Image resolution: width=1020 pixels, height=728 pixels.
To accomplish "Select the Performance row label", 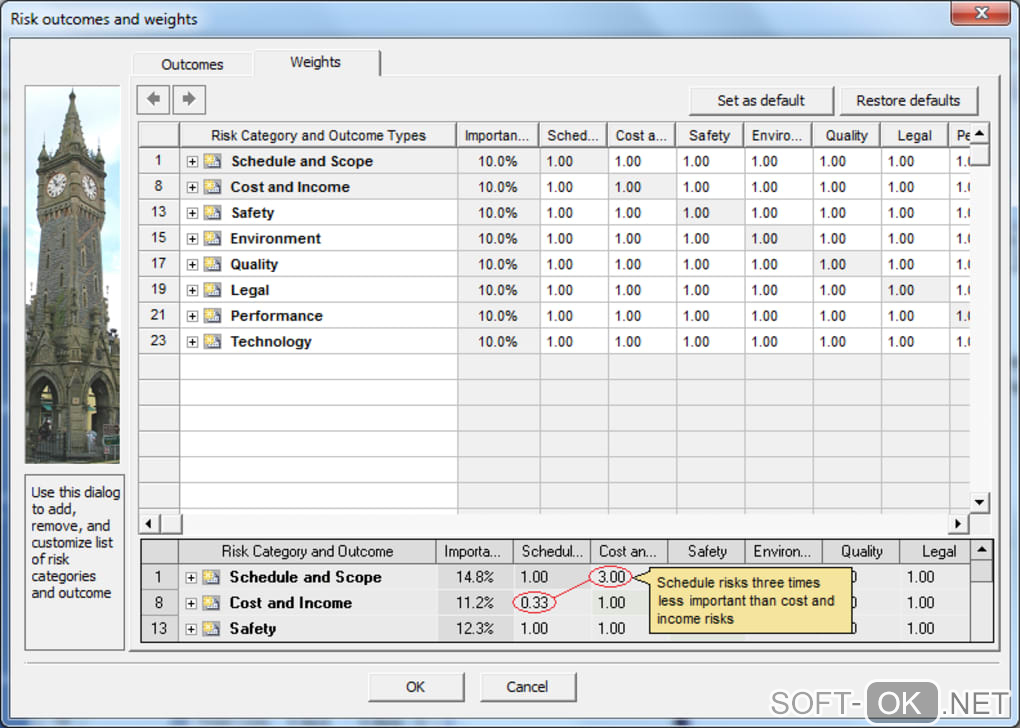I will pos(276,316).
